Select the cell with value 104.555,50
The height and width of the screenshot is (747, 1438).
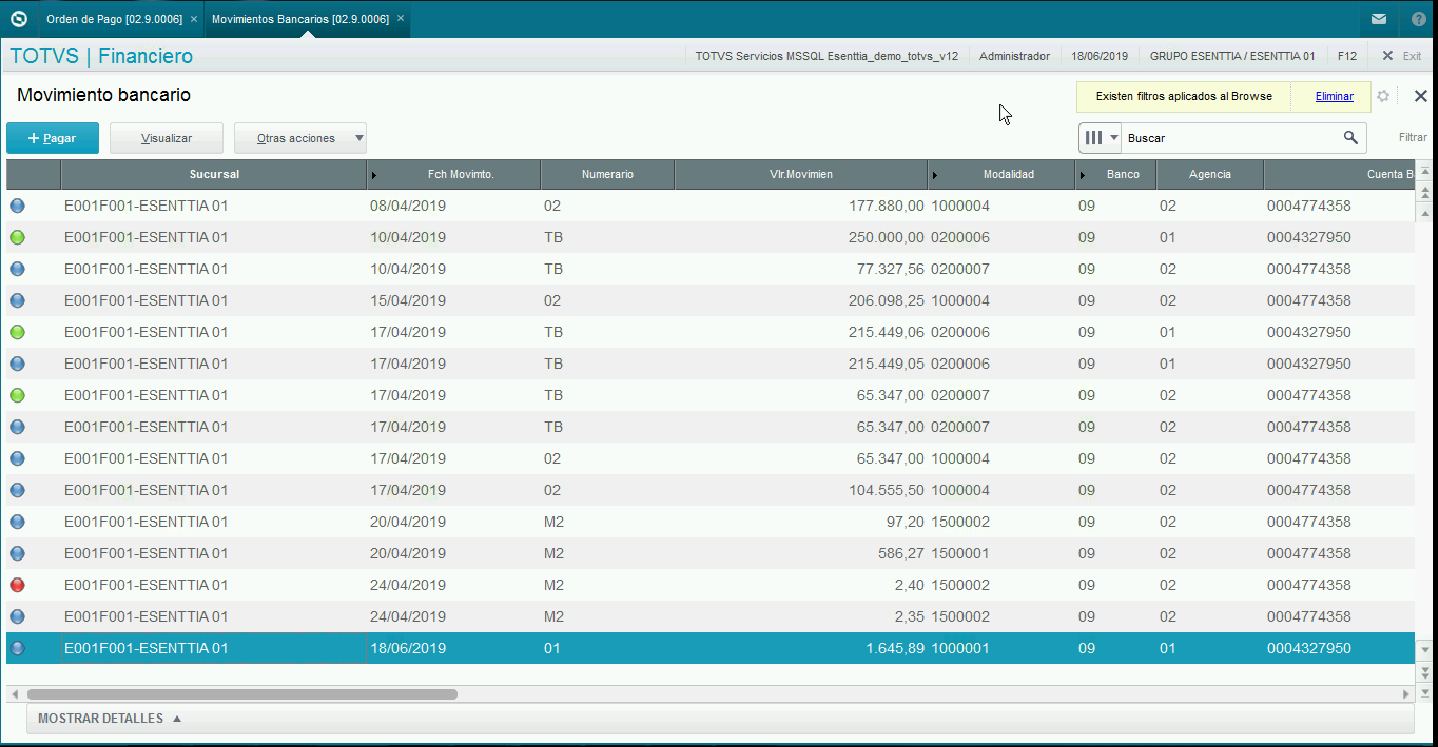[x=801, y=490]
